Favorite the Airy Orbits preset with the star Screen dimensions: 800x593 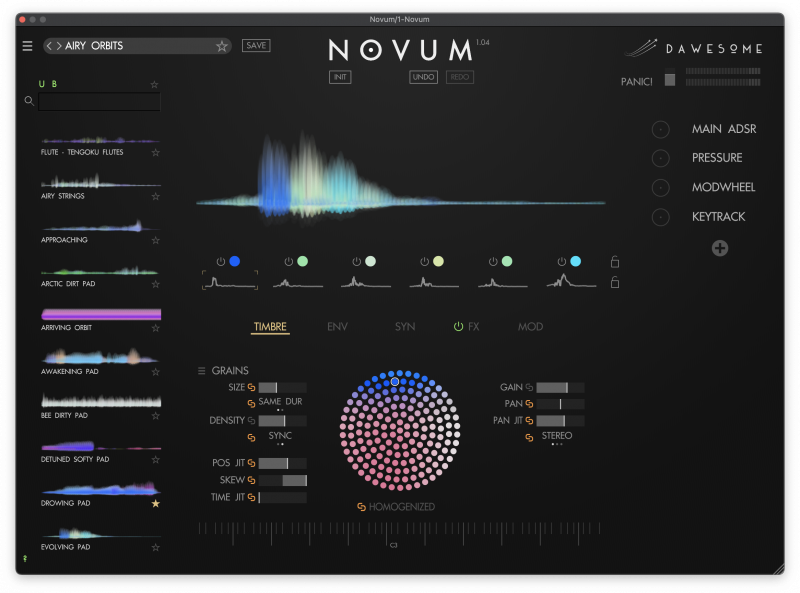coord(222,46)
